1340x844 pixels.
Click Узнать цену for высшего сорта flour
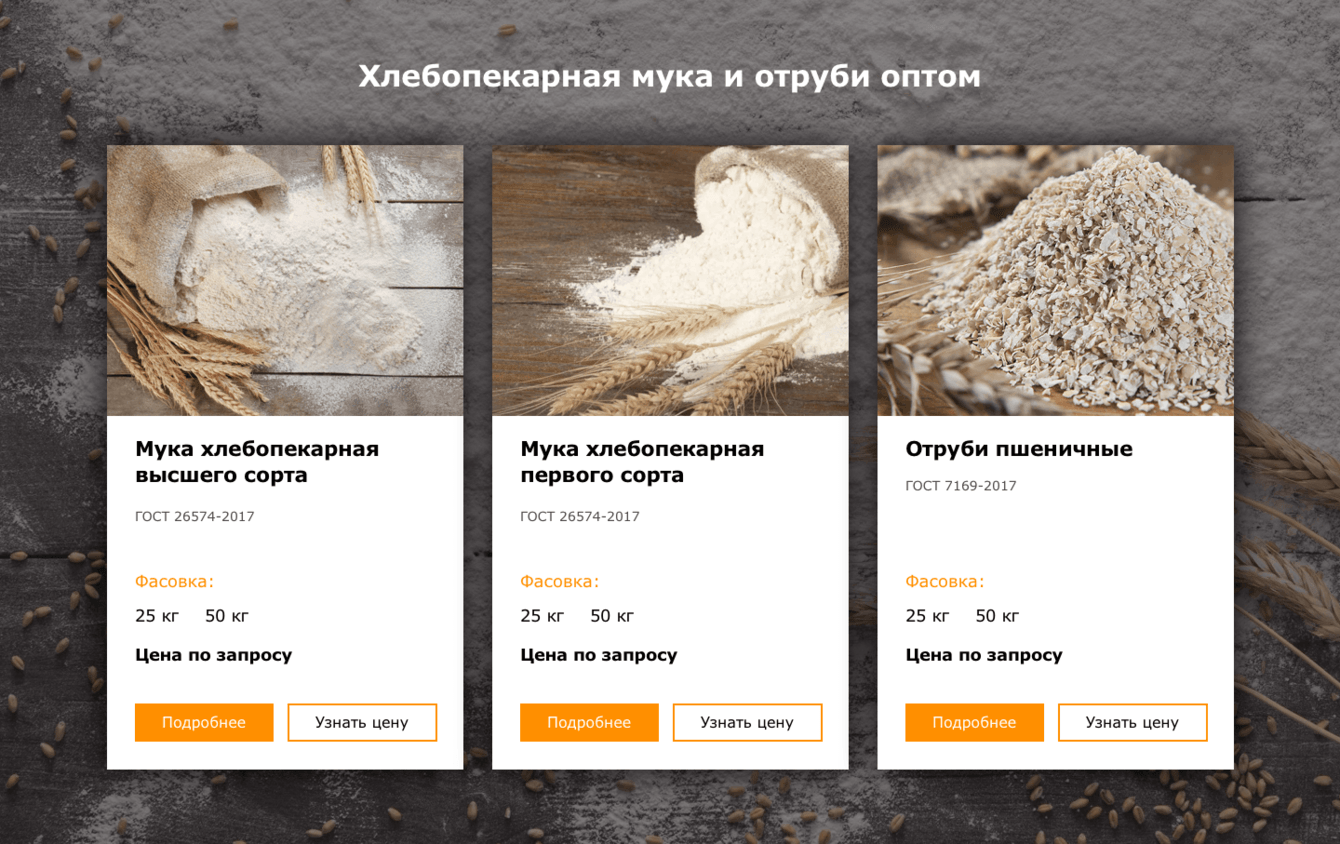tap(362, 722)
